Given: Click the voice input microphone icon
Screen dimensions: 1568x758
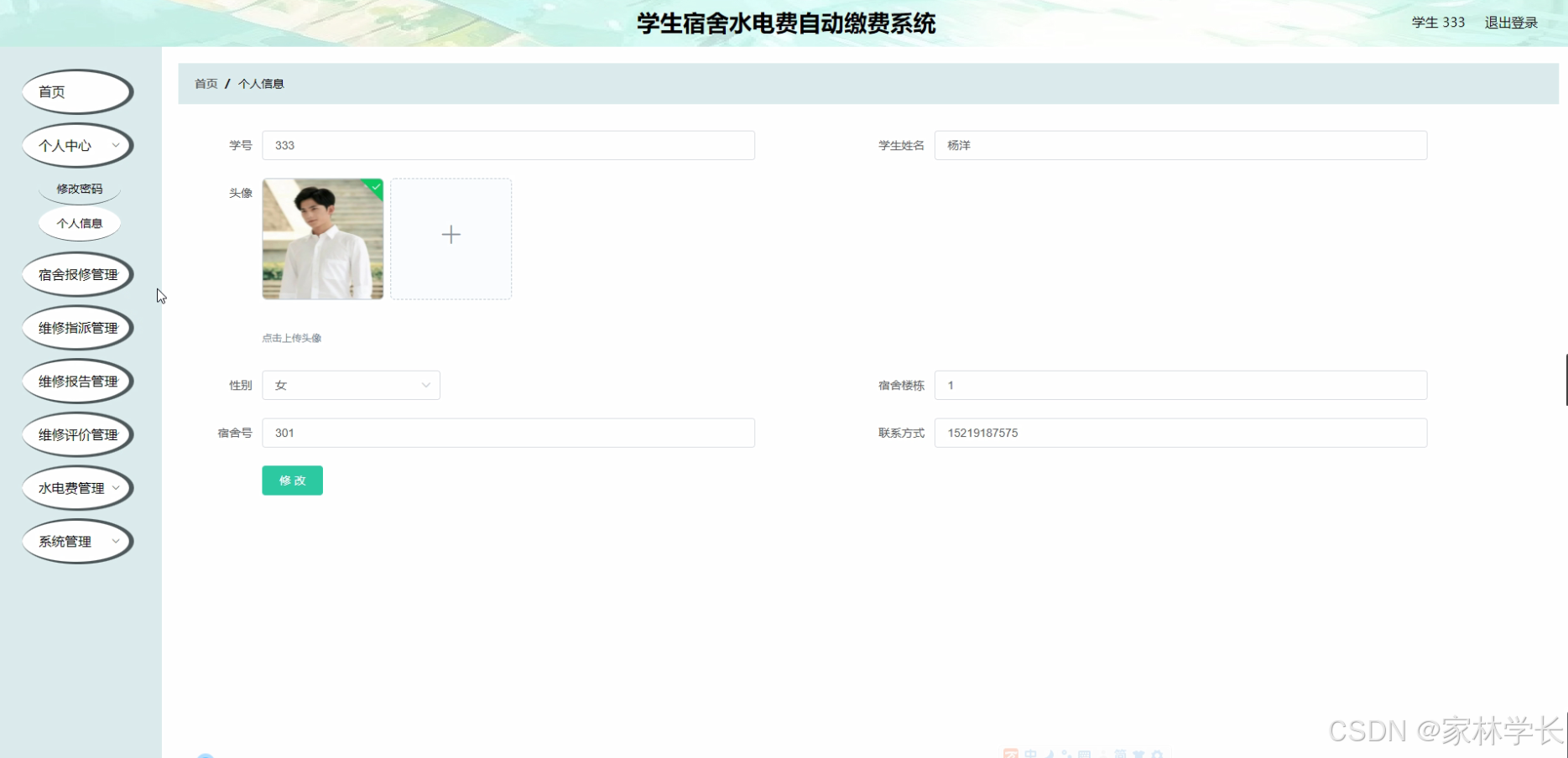Looking at the screenshot, I should click(x=1066, y=753).
